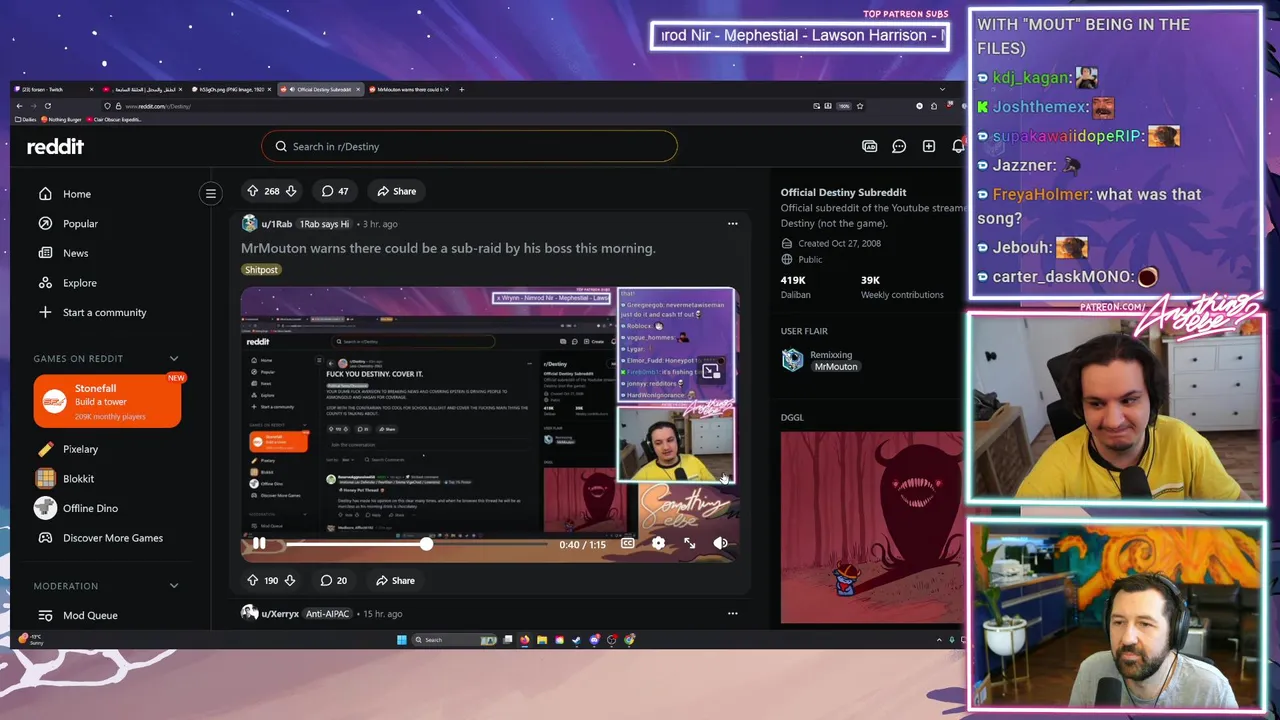Pause the Reddit video
This screenshot has height=720, width=1280.
pyautogui.click(x=259, y=543)
